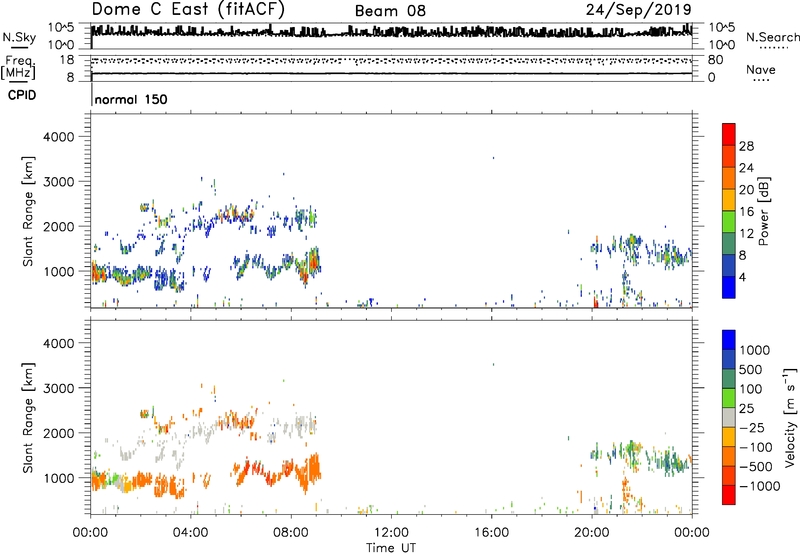Image resolution: width=800 pixels, height=554 pixels.
Task: Click the "16:00" time axis label
Action: [492, 533]
